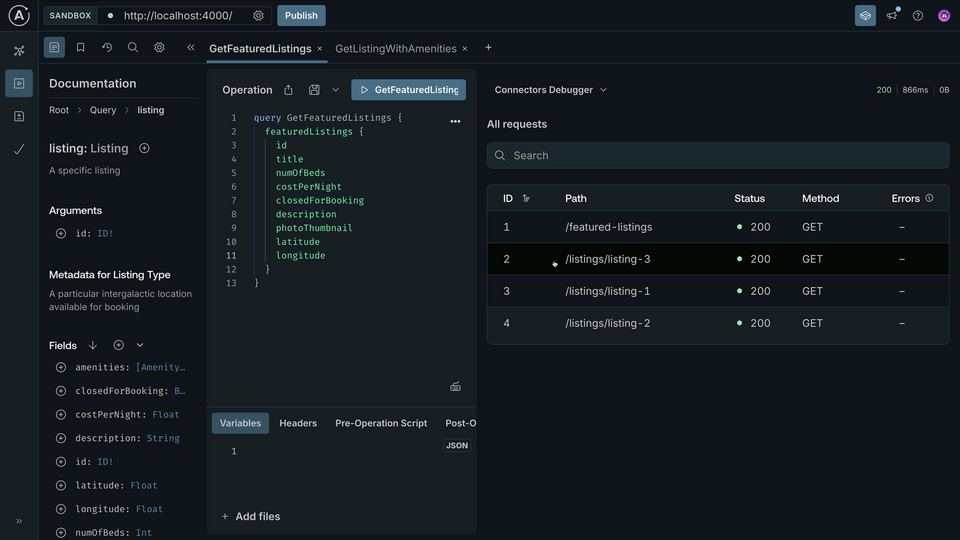Close the GetListingWithAmenities tab
This screenshot has height=540, width=960.
point(465,48)
